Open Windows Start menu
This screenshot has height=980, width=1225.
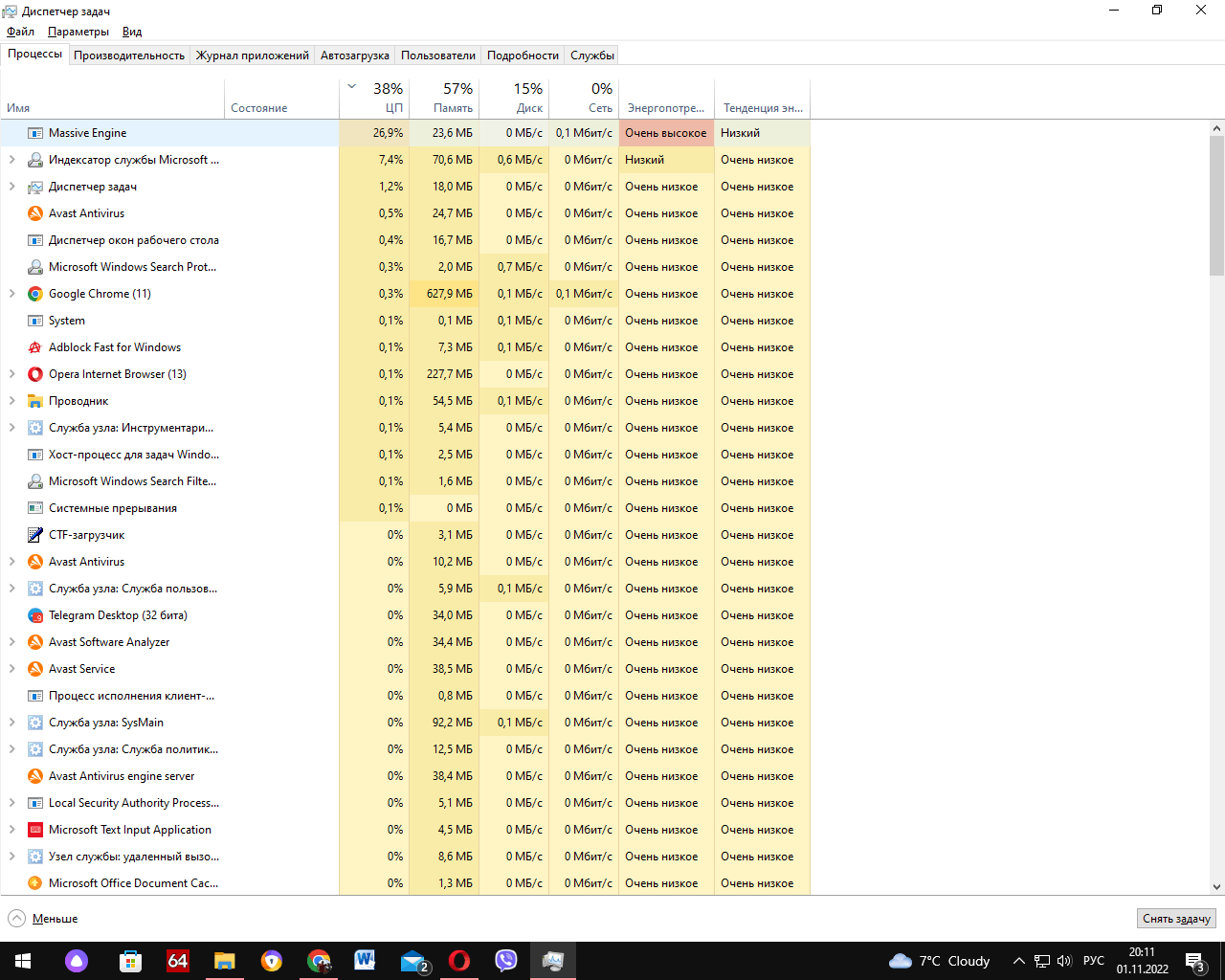point(23,961)
